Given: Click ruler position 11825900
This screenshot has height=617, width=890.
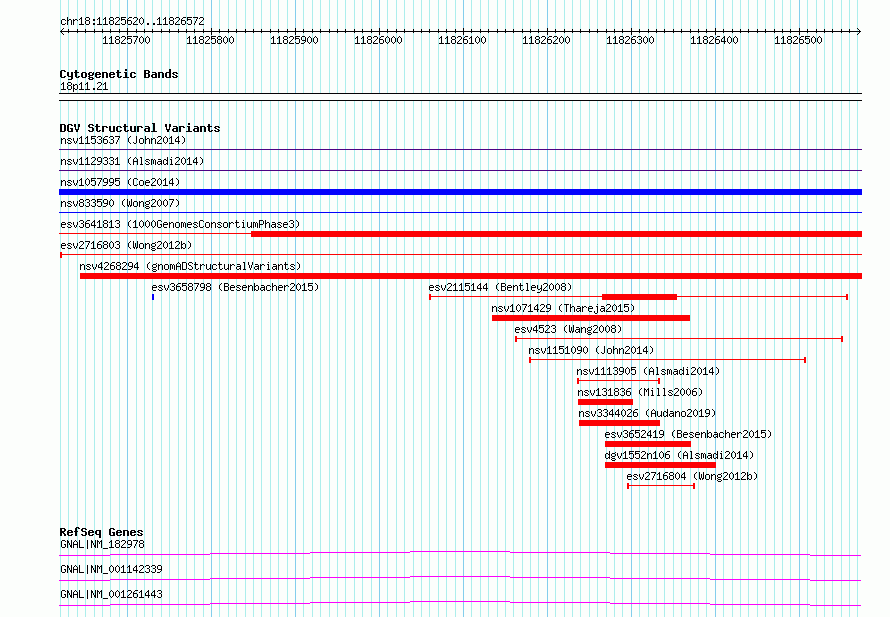Looking at the screenshot, I should 294,40.
